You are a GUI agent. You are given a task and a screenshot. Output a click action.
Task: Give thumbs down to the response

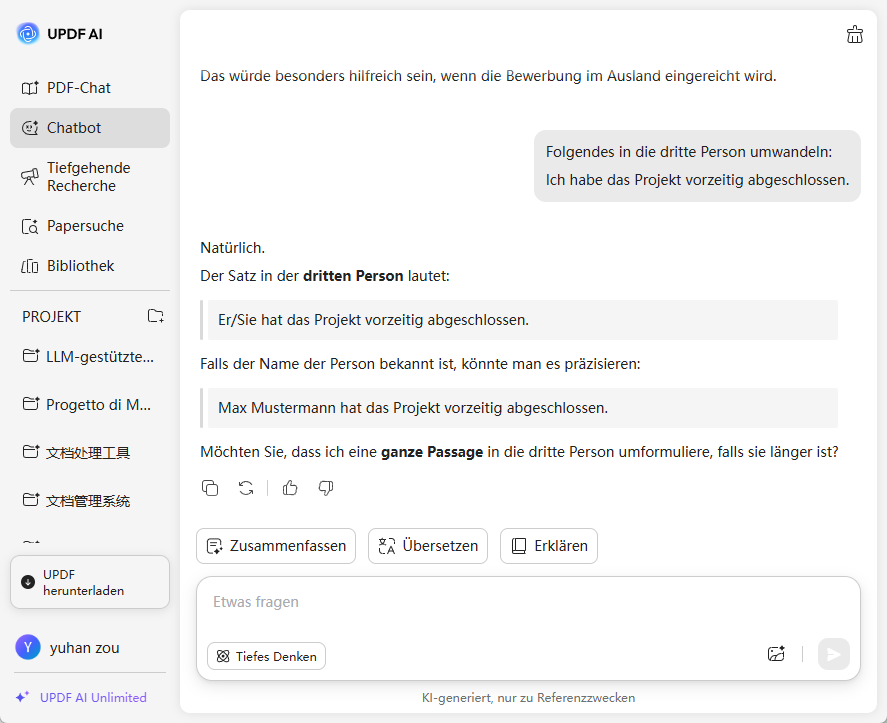pos(326,488)
